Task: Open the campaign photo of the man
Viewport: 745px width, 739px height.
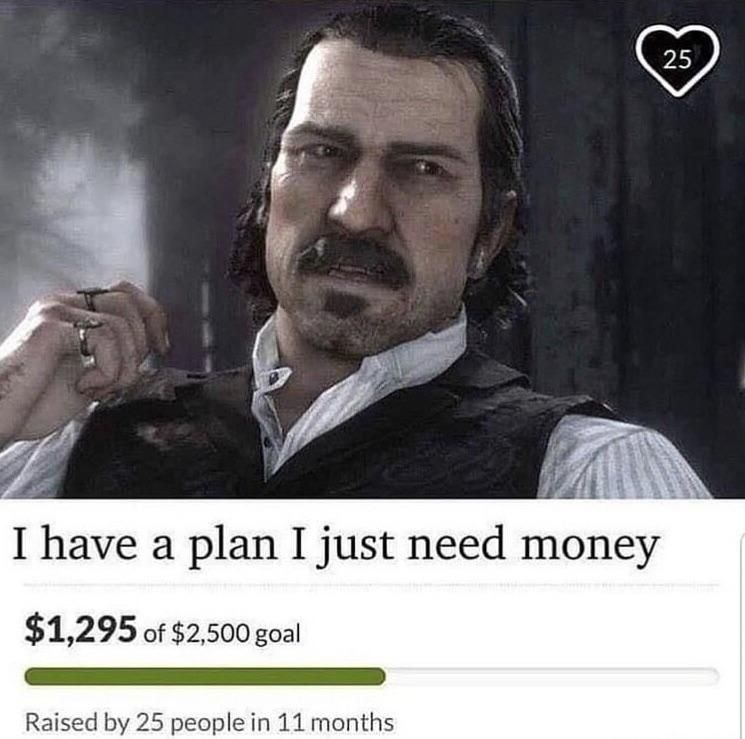Action: click(372, 250)
